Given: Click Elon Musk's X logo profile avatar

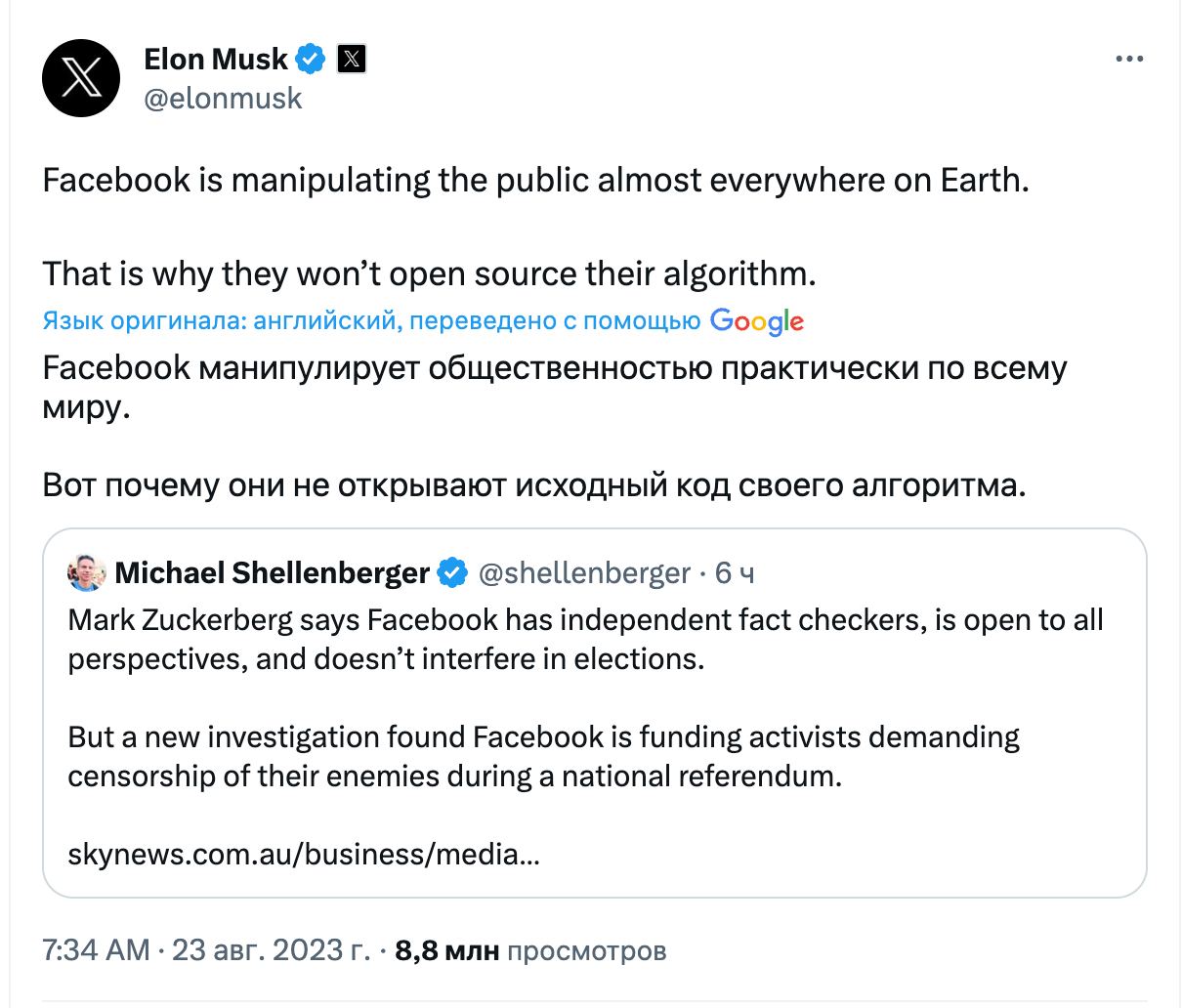Looking at the screenshot, I should (81, 78).
